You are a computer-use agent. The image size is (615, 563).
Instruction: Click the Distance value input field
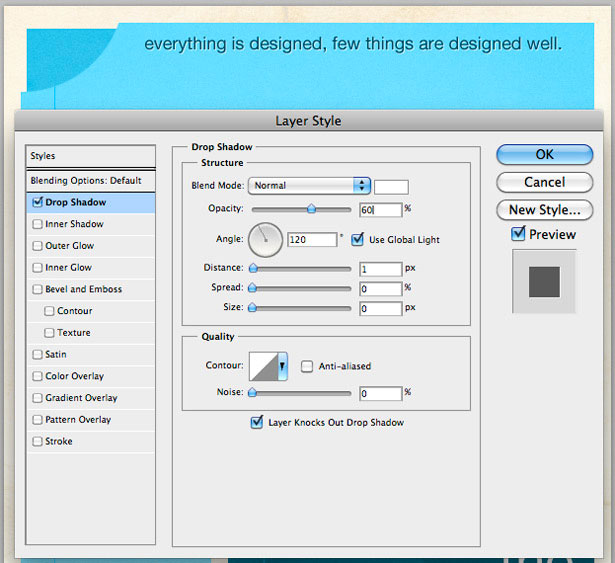(x=381, y=269)
